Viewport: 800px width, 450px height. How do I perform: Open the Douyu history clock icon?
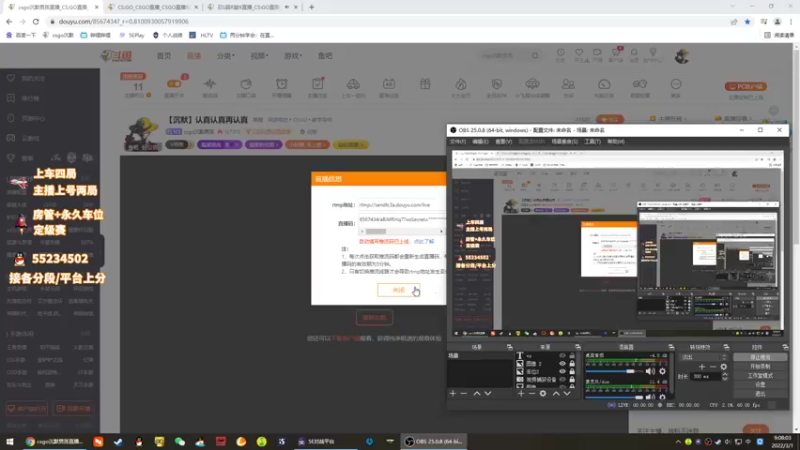pyautogui.click(x=560, y=53)
